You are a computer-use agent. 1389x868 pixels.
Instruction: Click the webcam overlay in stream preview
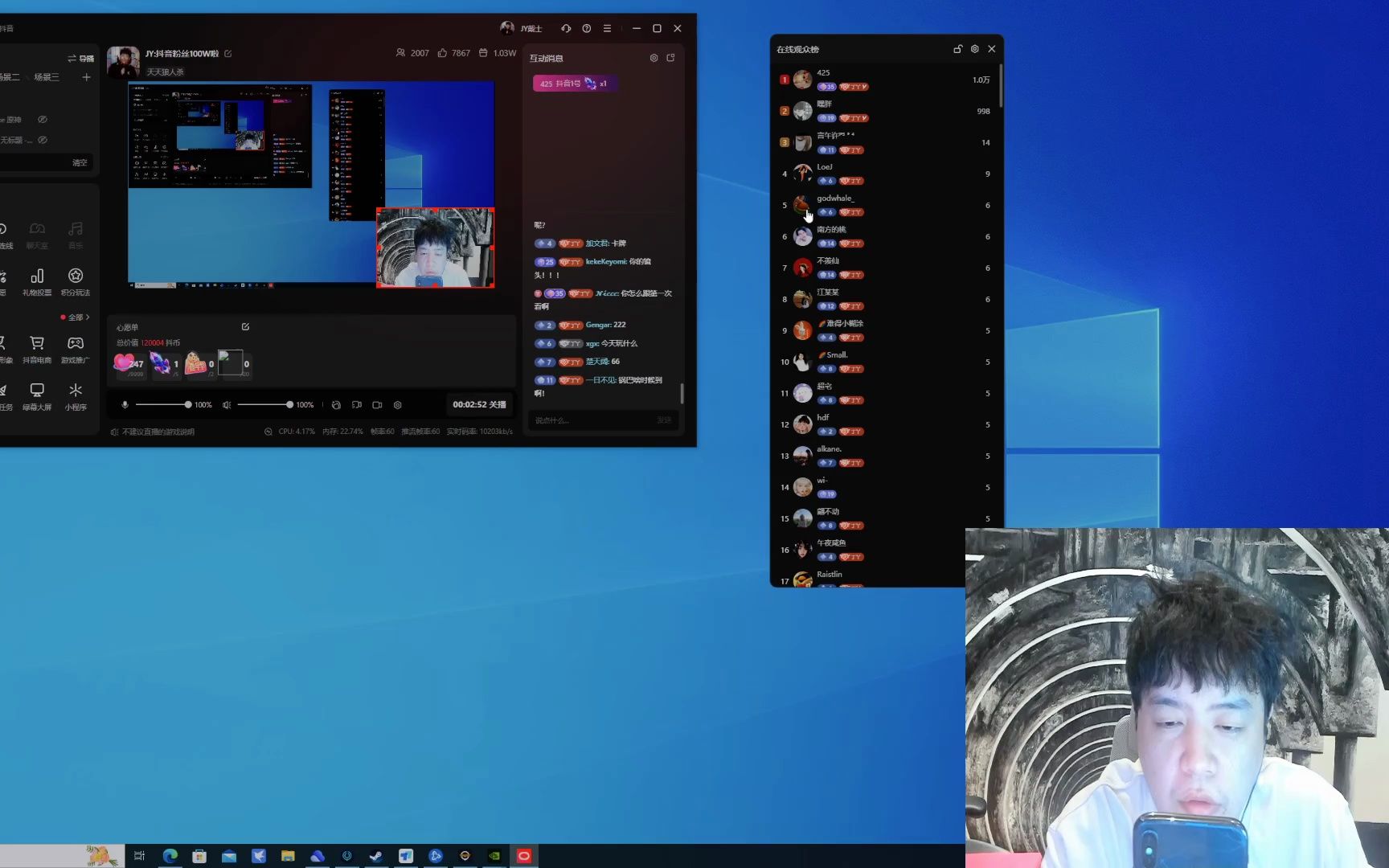click(435, 248)
